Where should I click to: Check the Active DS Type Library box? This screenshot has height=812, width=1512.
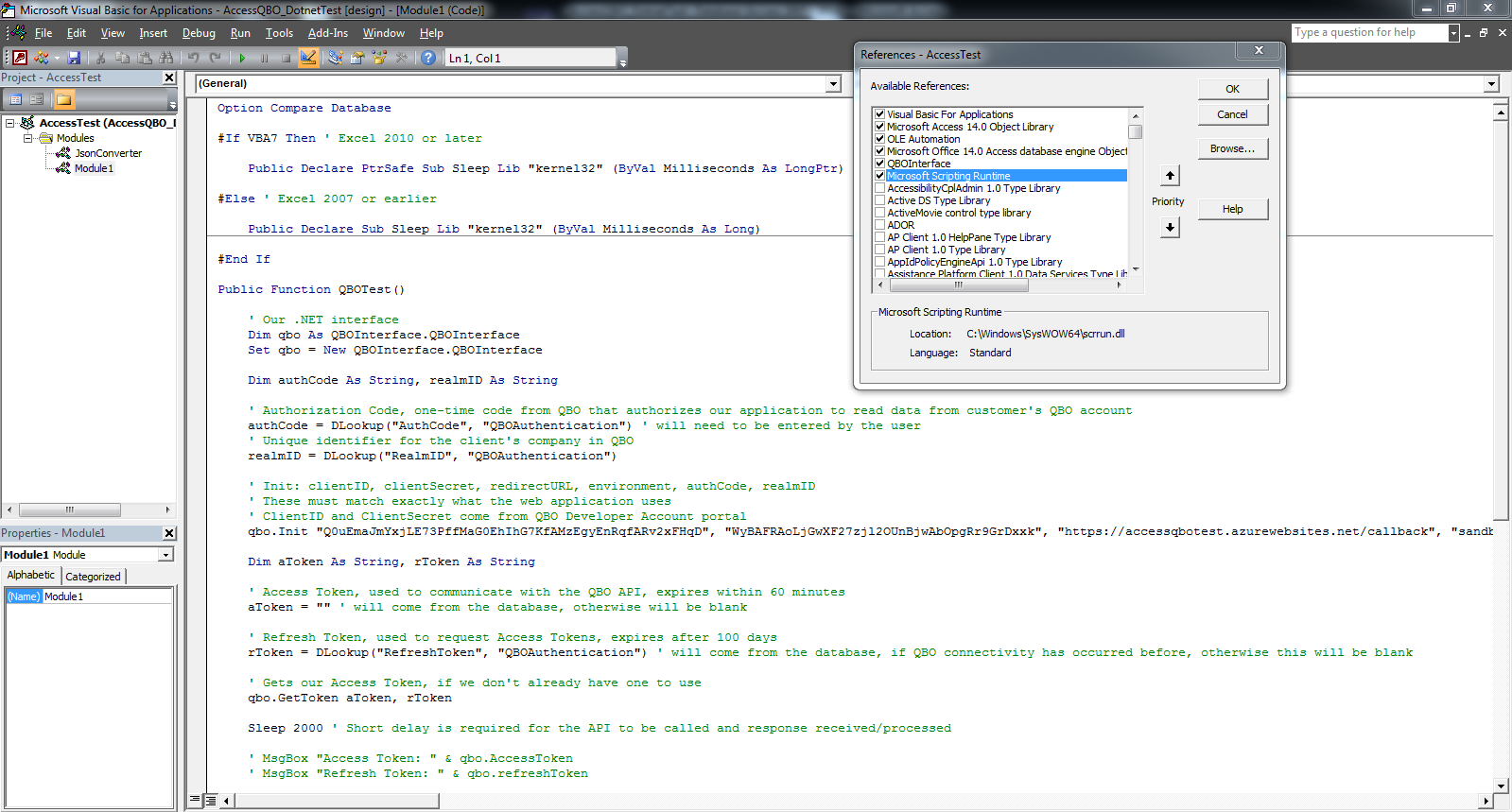(879, 200)
